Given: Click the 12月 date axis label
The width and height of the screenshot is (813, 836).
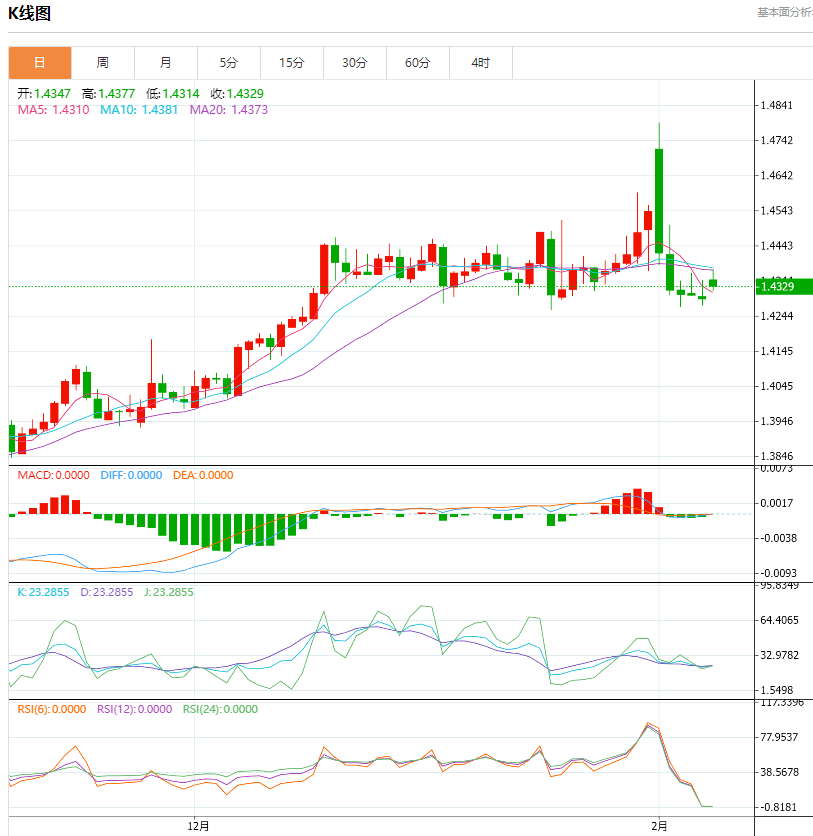Looking at the screenshot, I should point(198,826).
